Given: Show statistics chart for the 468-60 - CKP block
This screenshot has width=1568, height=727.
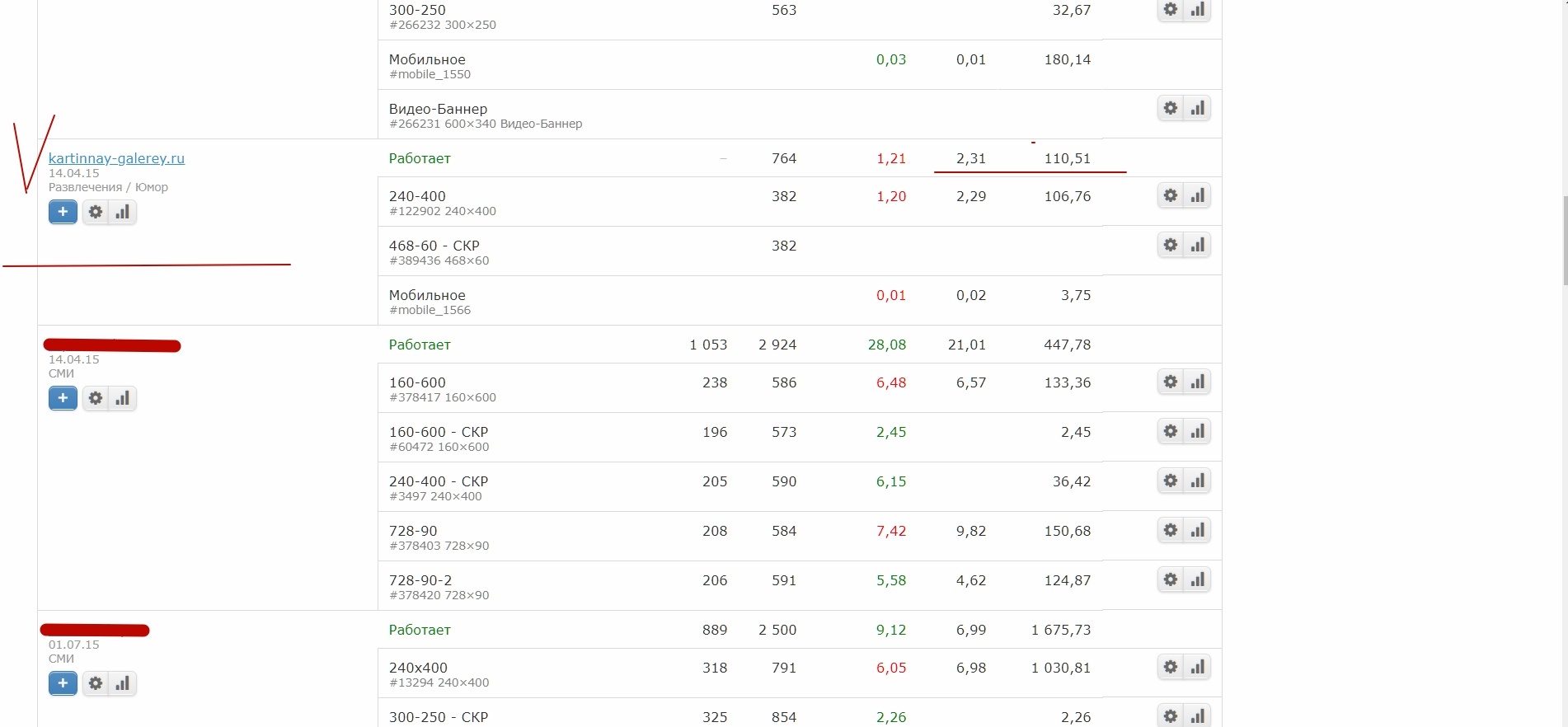Looking at the screenshot, I should tap(1198, 245).
